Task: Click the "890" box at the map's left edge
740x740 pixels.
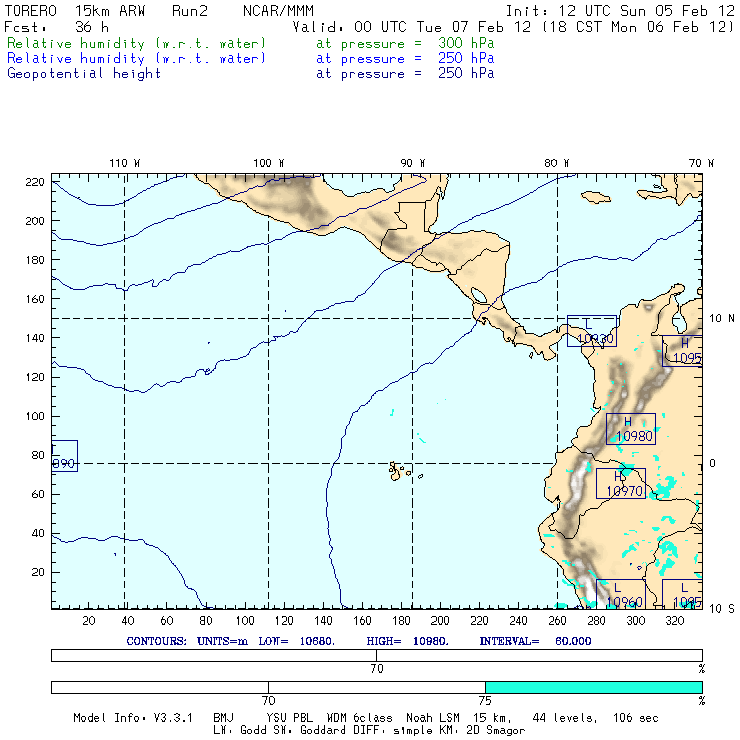Action: pyautogui.click(x=65, y=456)
